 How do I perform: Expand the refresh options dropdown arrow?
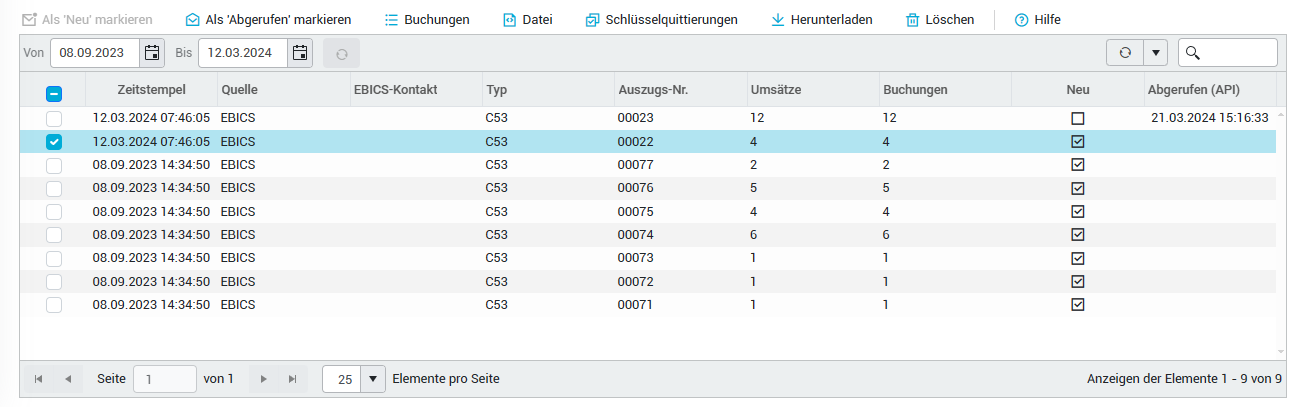(1155, 53)
